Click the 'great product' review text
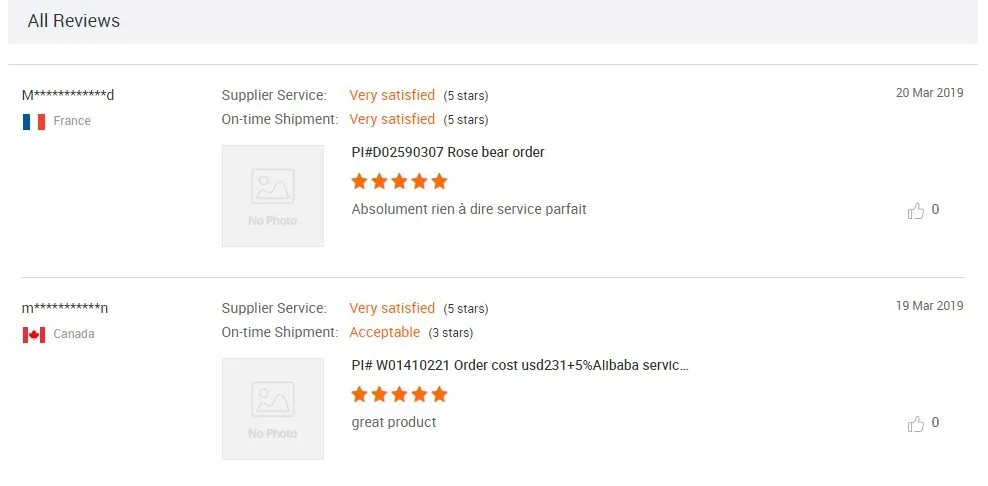 [x=394, y=422]
